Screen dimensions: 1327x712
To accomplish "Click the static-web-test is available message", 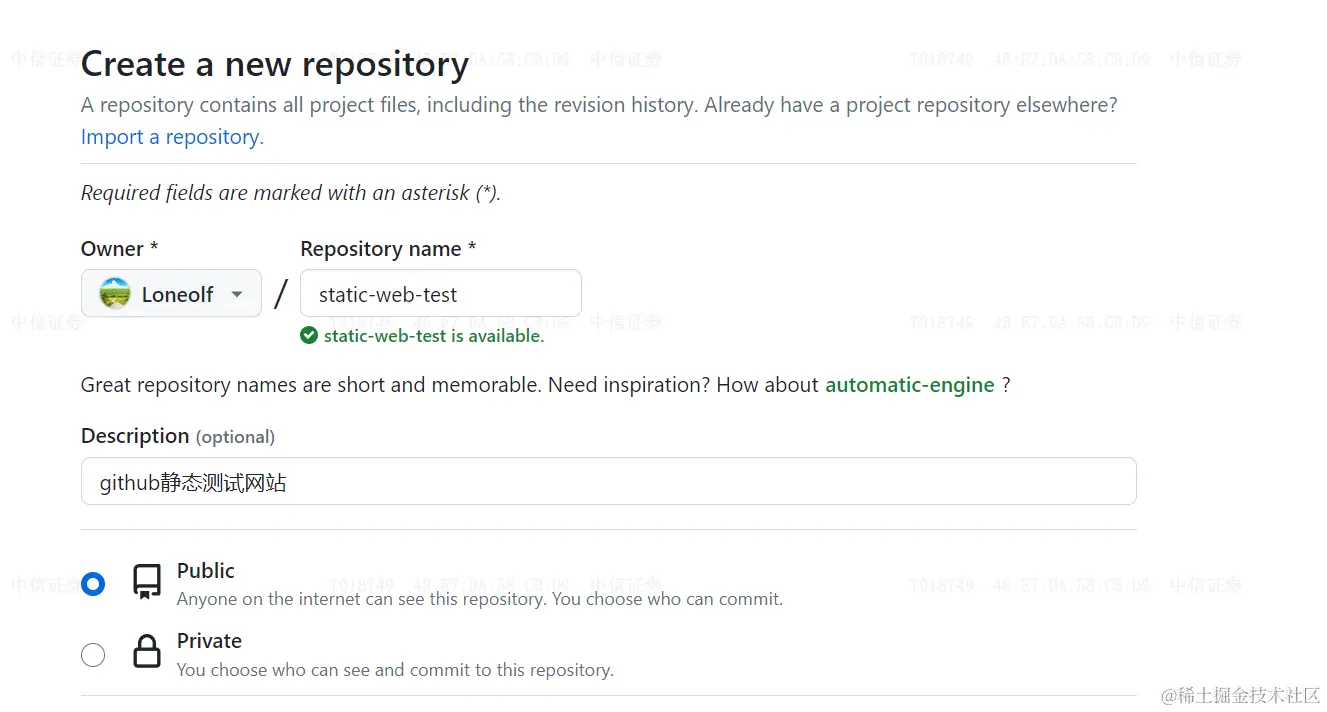I will click(x=433, y=336).
